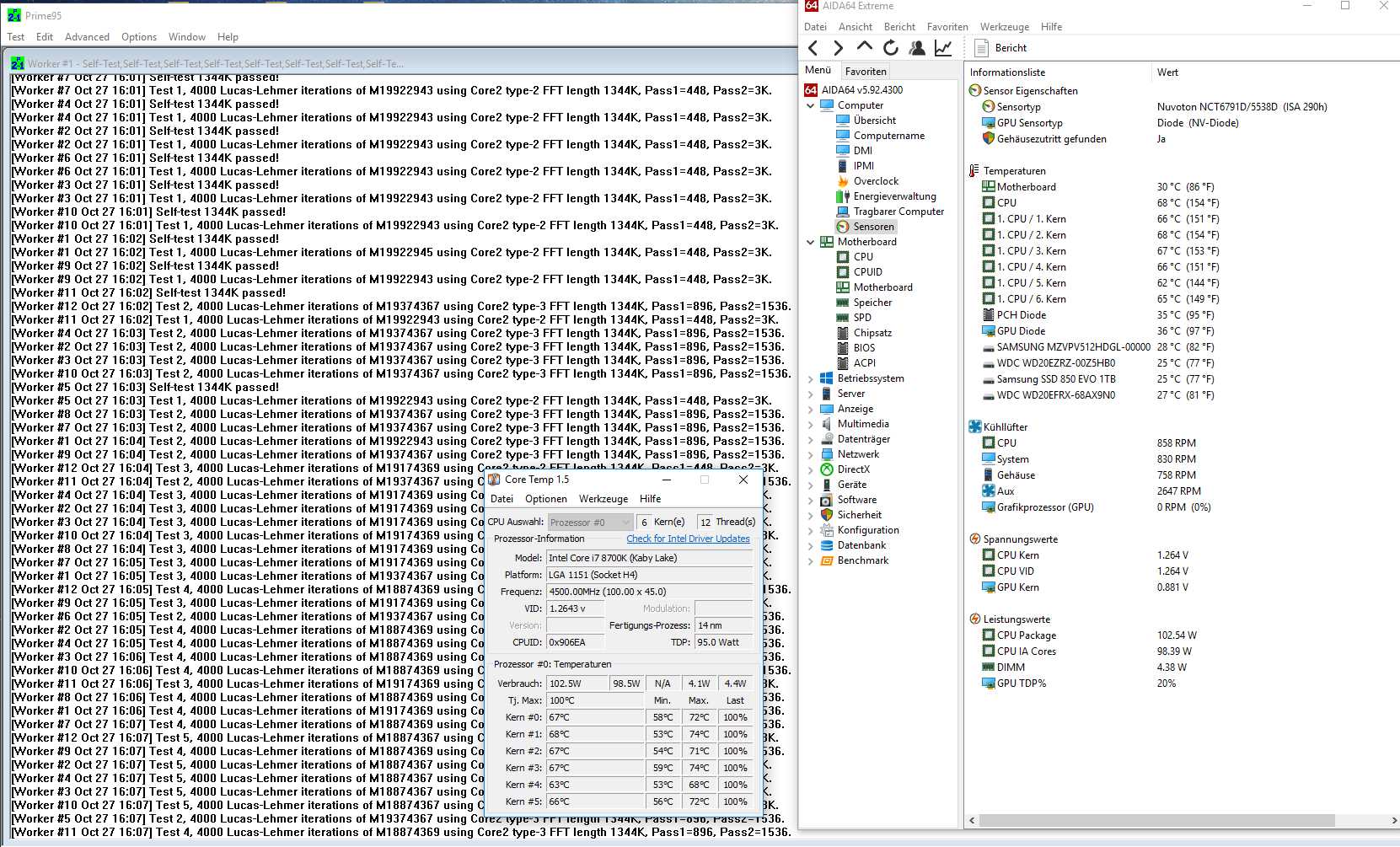Open the Window menu in Prime95
Image resolution: width=1400 pixels, height=847 pixels.
point(186,37)
